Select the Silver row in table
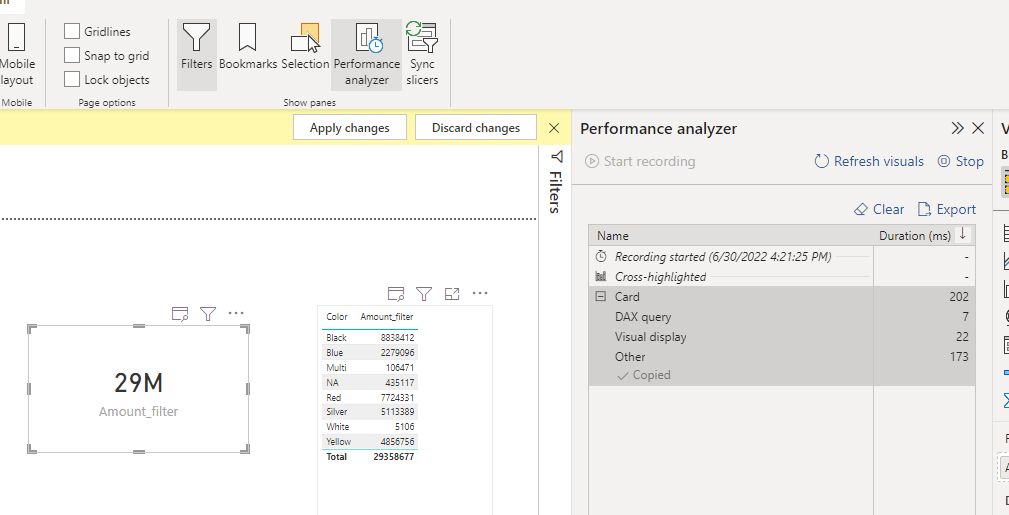 (x=370, y=412)
